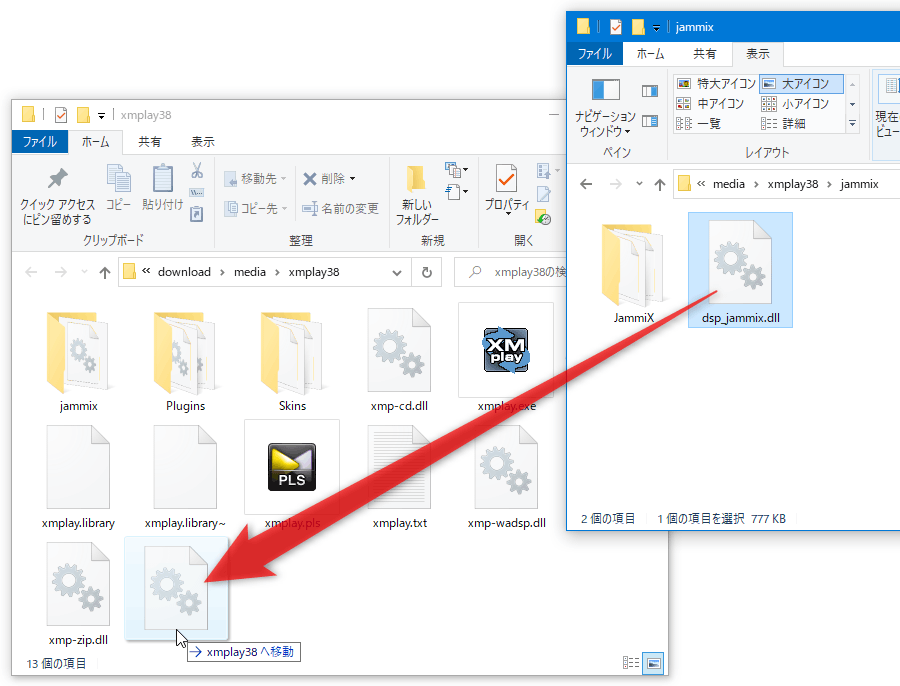Click the Rename button in xmplay38
900x686 pixels.
pyautogui.click(x=340, y=208)
